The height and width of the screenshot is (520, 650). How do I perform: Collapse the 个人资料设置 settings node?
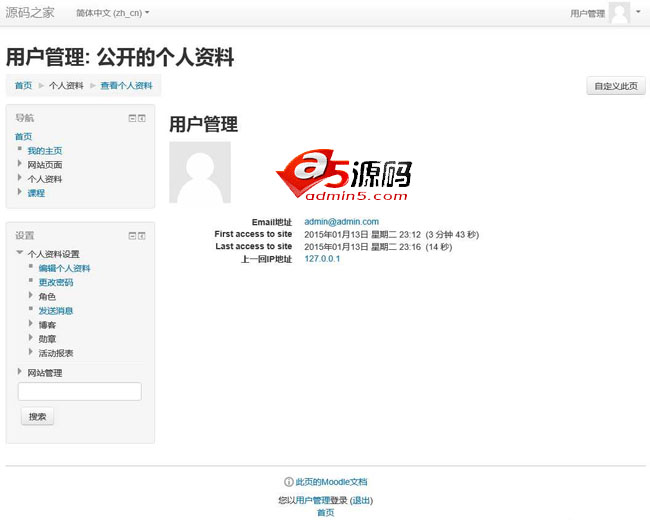coord(19,253)
